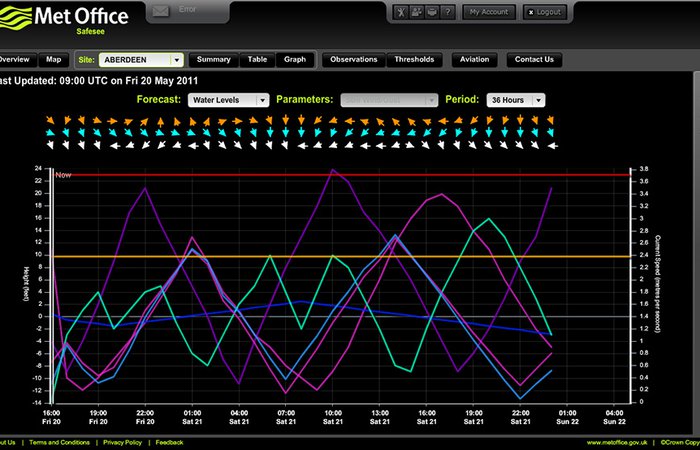Click the X icon on Logout button
The width and height of the screenshot is (700, 450).
530,12
